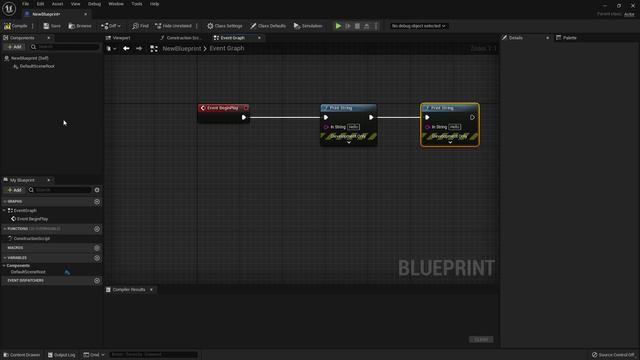Save the blueprint with Save icon
Viewport: 640px width, 360px height.
coord(52,26)
